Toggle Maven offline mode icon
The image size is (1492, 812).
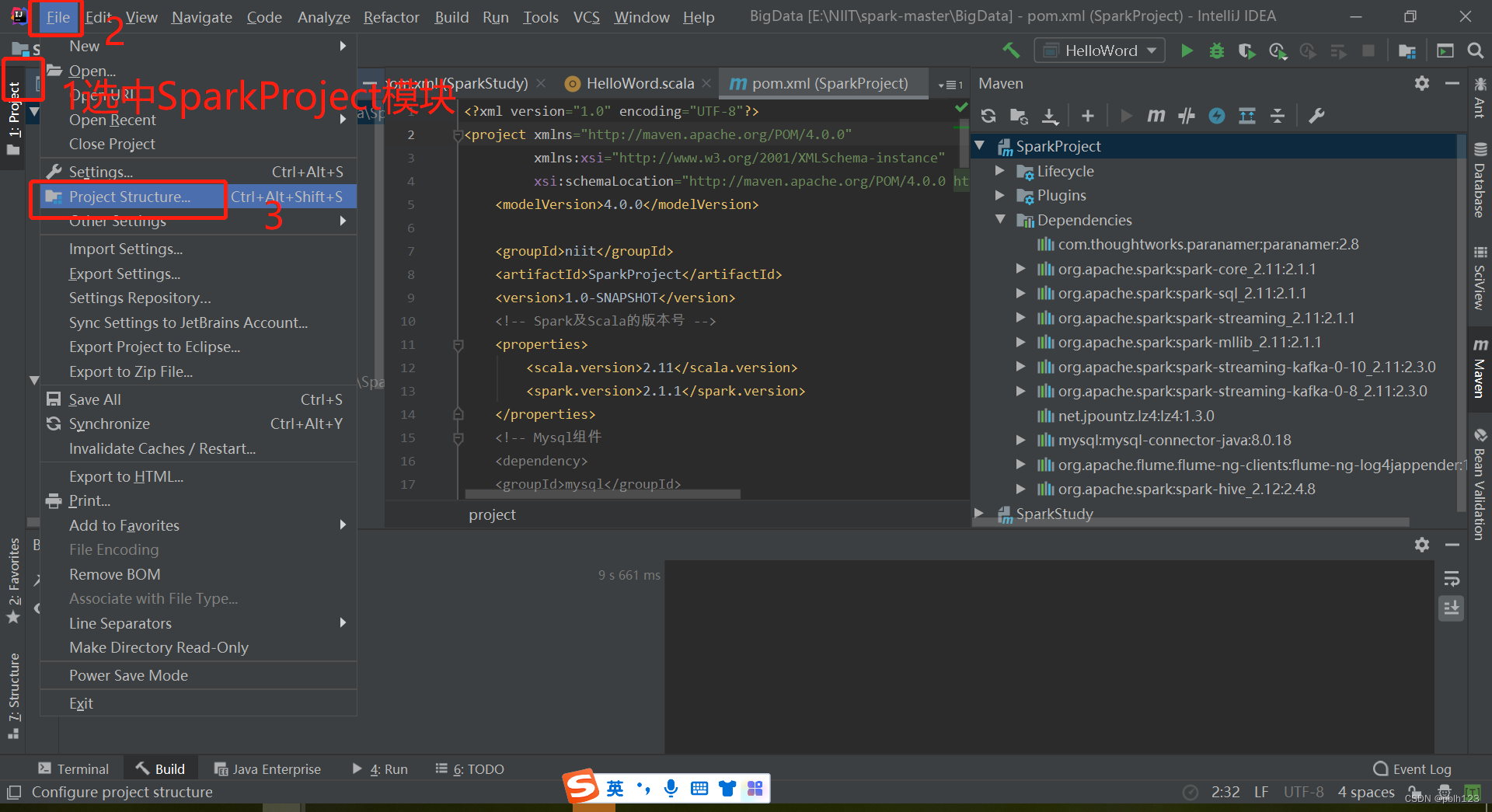(x=1187, y=116)
